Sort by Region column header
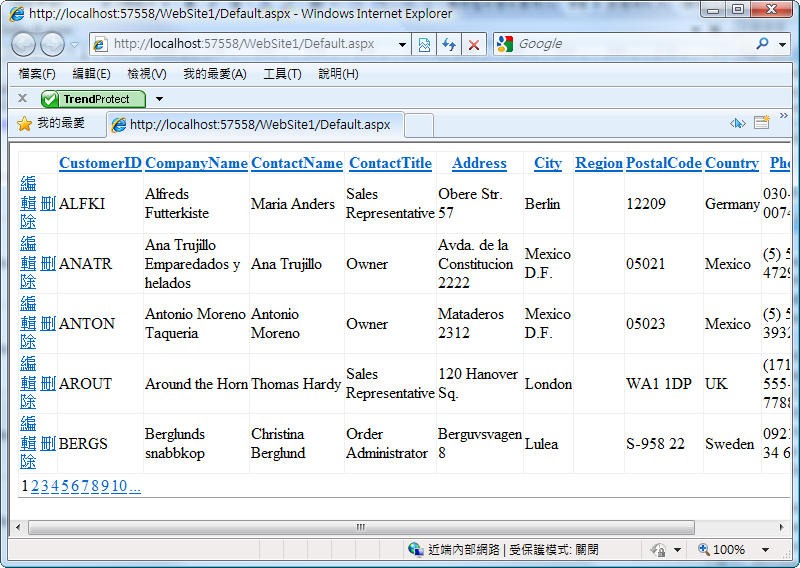 pos(599,163)
